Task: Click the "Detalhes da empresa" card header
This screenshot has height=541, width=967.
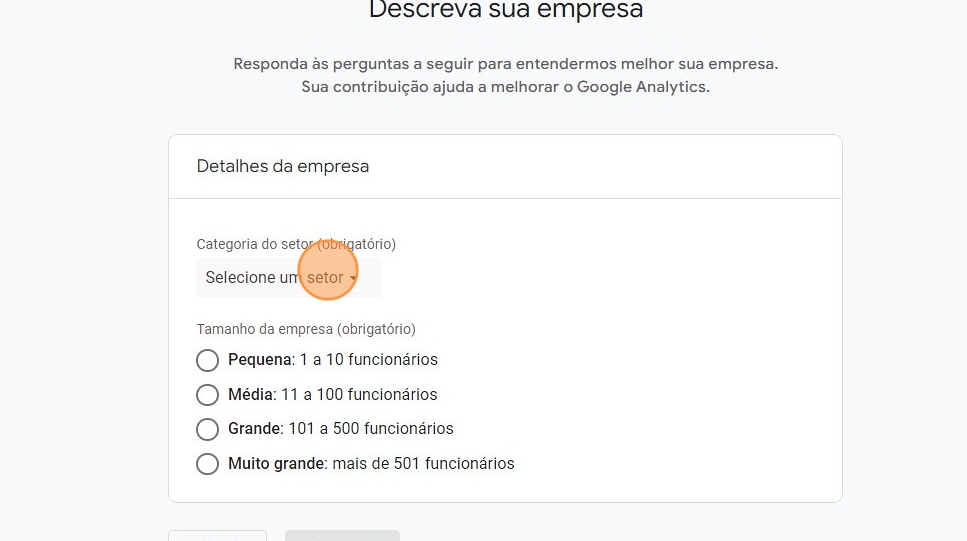Action: tap(283, 167)
